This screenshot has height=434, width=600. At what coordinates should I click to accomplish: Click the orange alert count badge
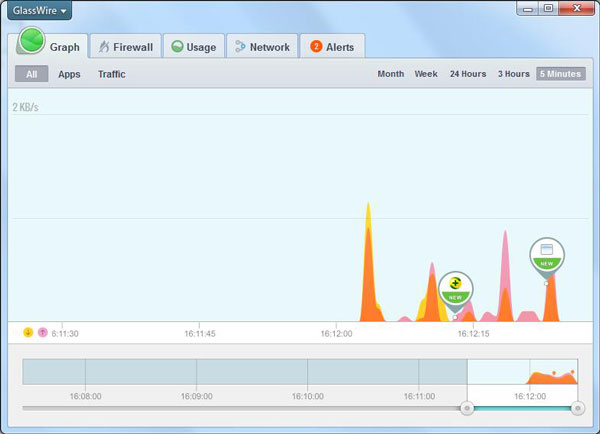[x=316, y=46]
